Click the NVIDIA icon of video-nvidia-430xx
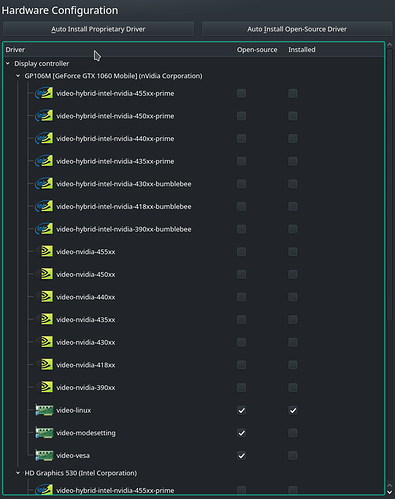This screenshot has height=499, width=395. pos(47,342)
